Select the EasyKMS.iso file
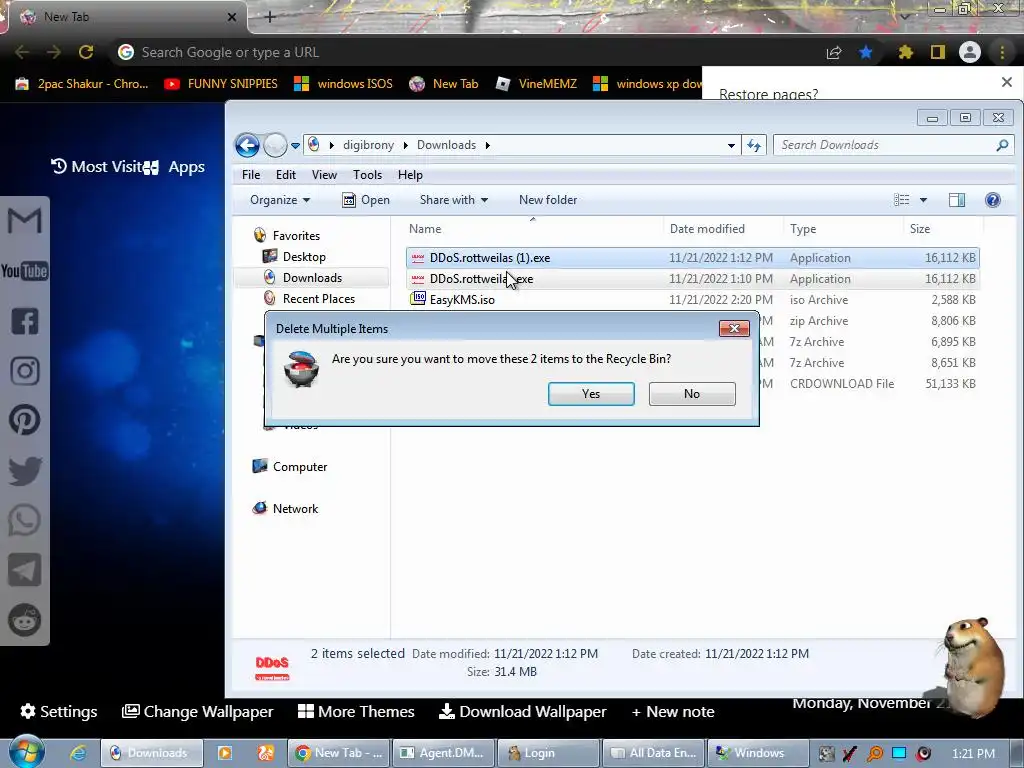Image resolution: width=1024 pixels, height=768 pixels. (692, 300)
